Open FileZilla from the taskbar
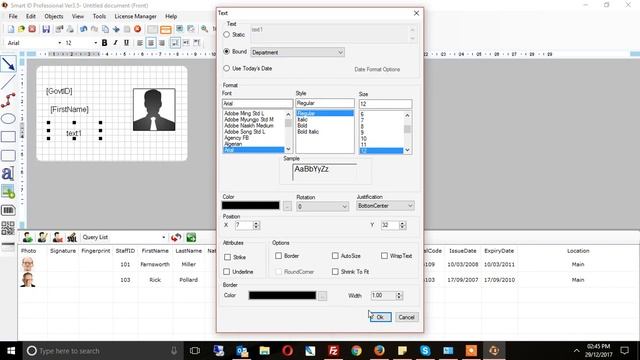Screen dimensions: 640x360 pos(333,351)
